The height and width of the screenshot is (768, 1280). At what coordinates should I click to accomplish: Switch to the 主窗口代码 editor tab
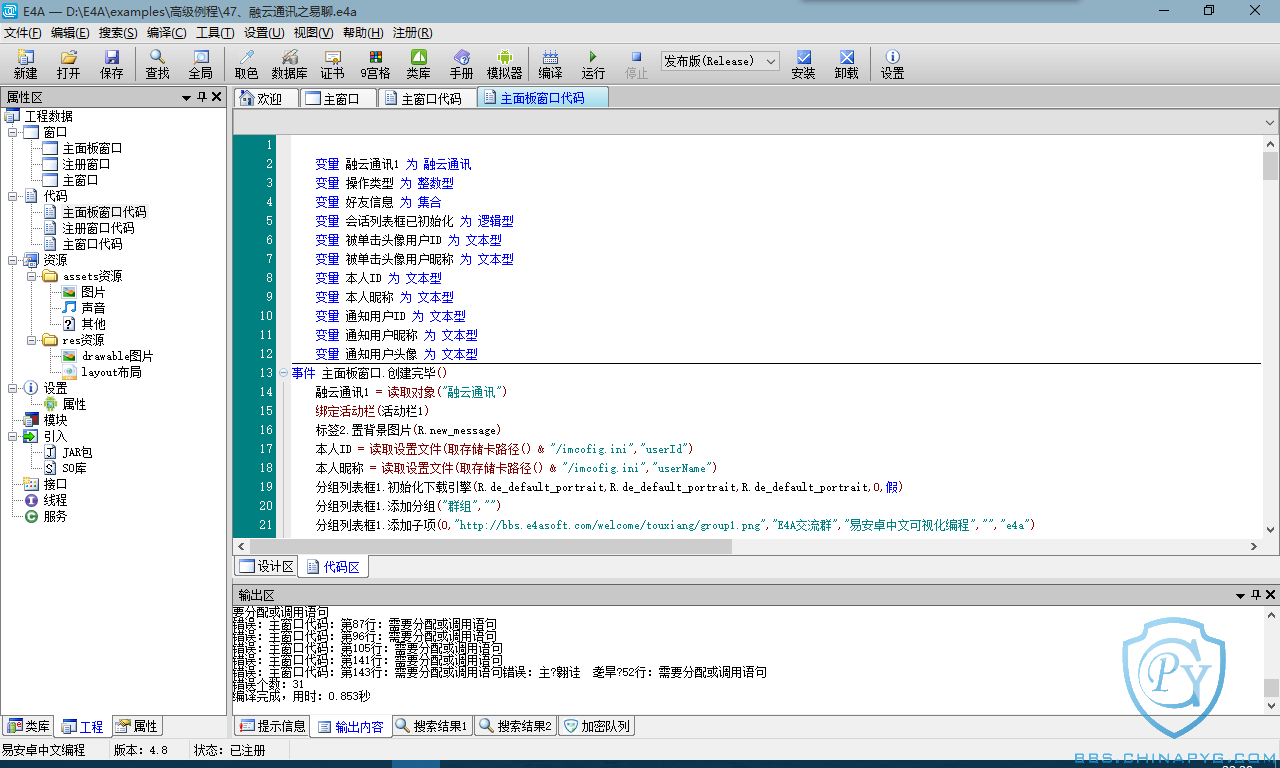429,98
